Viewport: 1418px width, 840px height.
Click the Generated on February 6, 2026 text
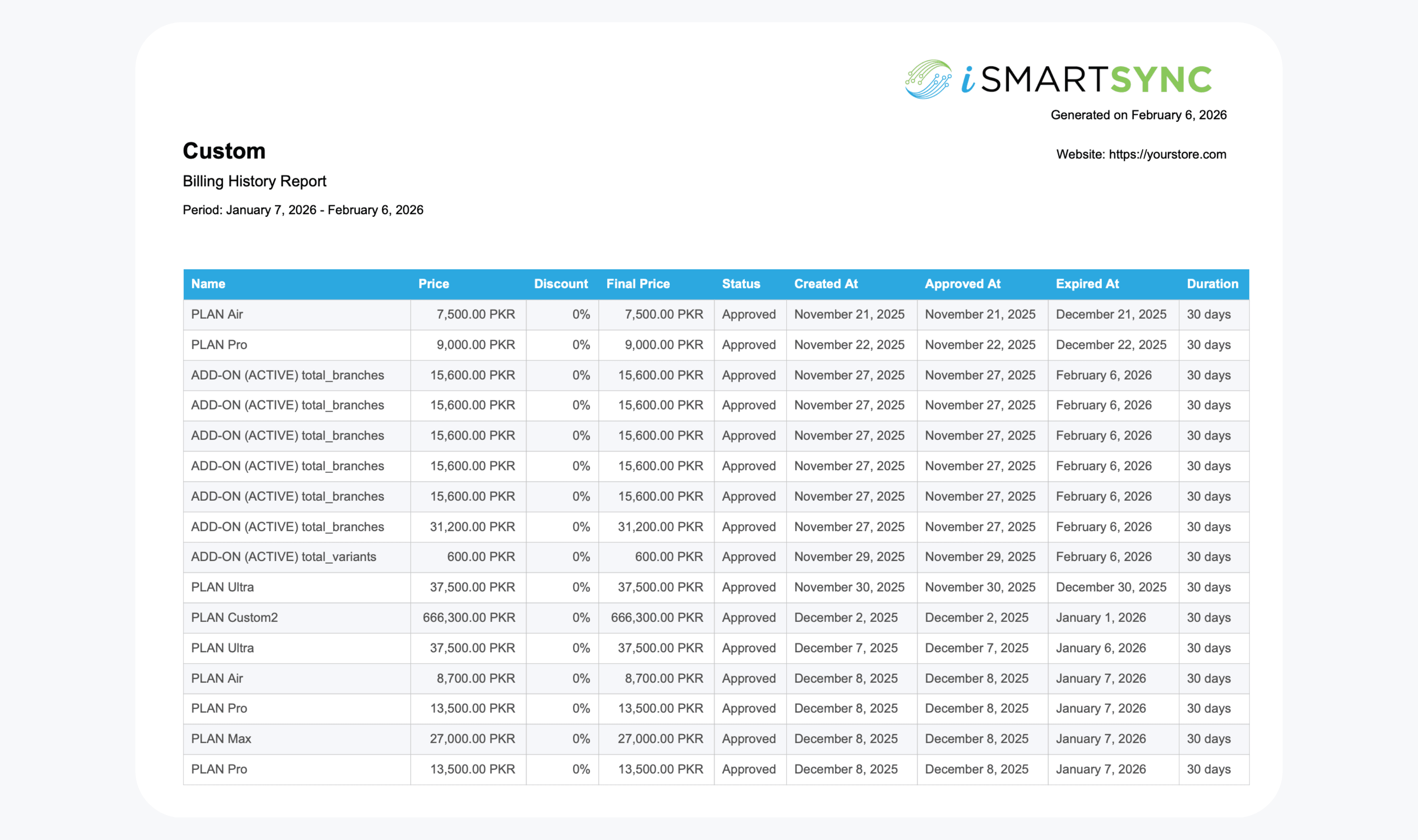pyautogui.click(x=1140, y=115)
